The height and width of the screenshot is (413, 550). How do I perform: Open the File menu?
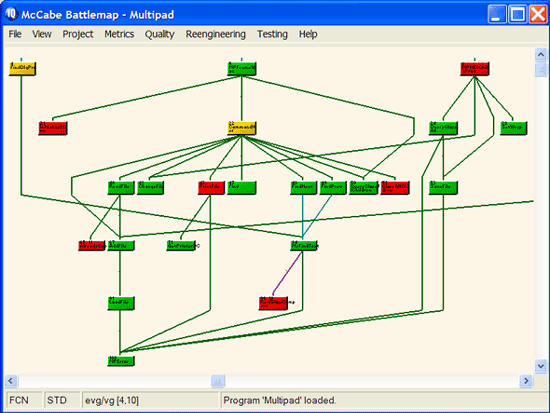click(x=15, y=34)
